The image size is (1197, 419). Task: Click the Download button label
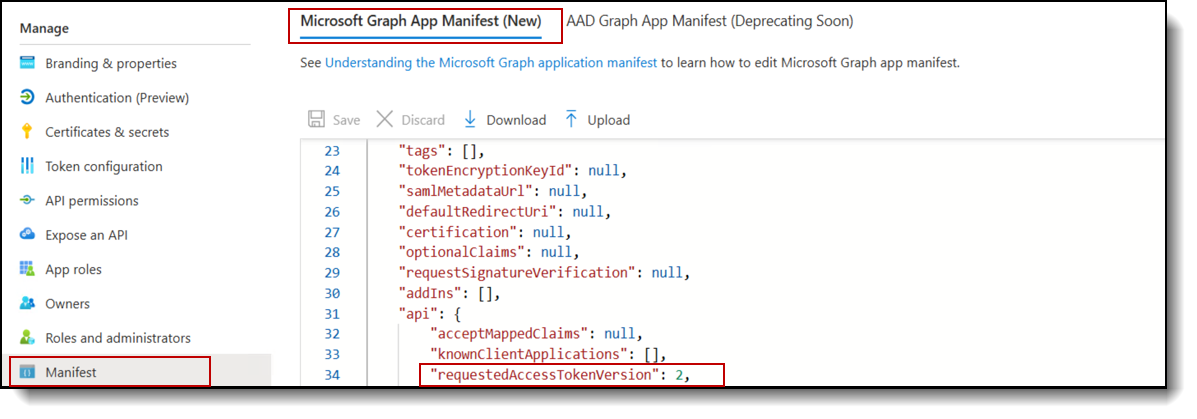(516, 120)
